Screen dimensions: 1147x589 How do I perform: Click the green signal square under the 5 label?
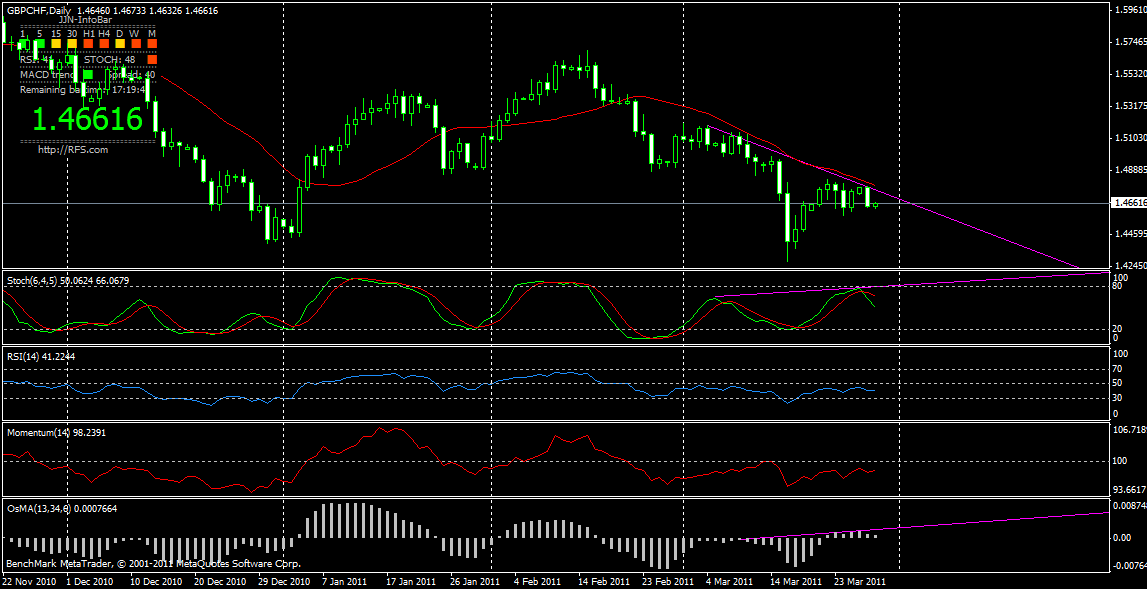(x=40, y=44)
